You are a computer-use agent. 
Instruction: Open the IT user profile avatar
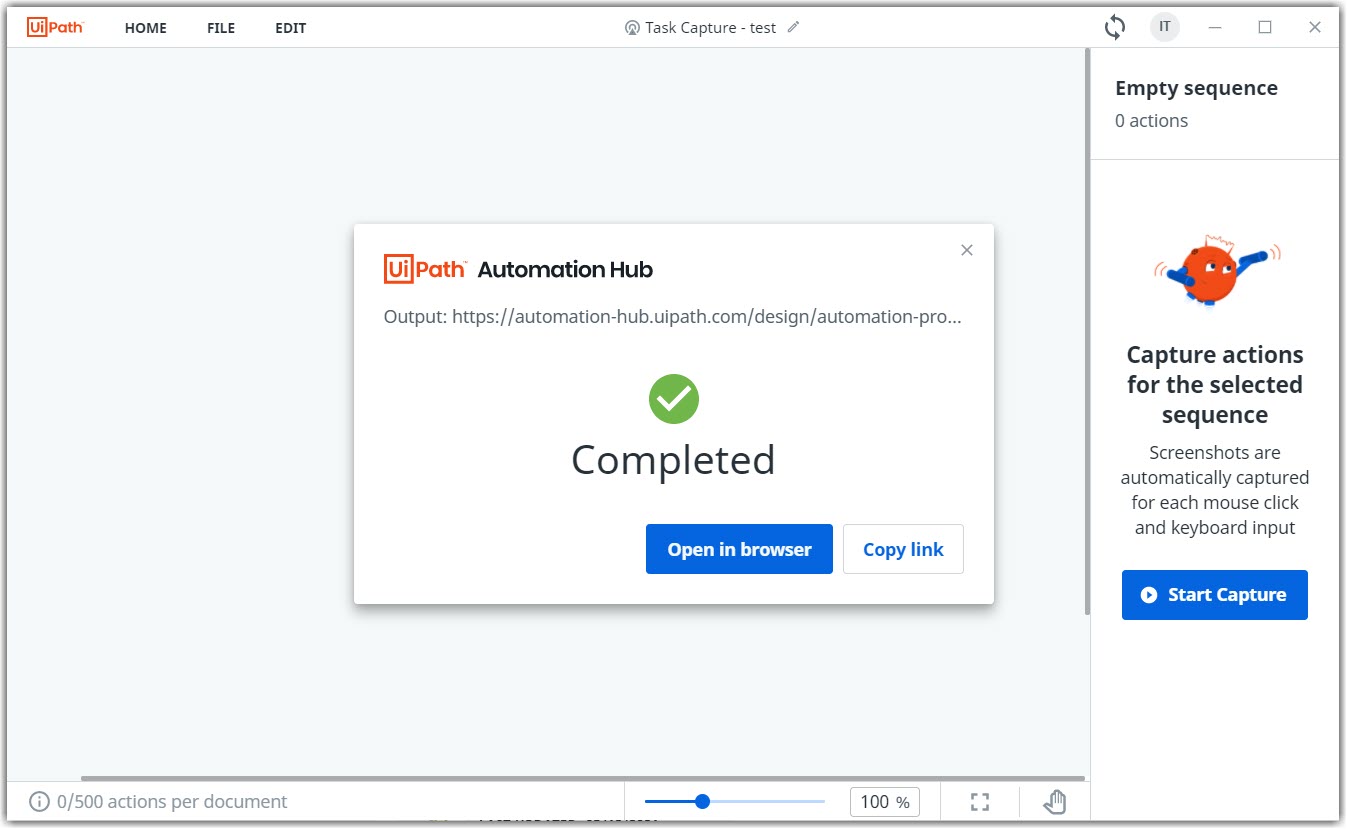pos(1165,27)
